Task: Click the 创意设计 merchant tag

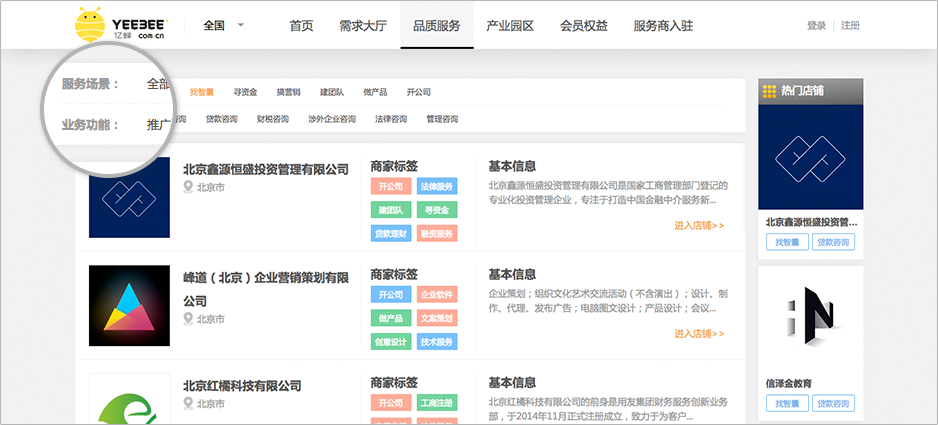Action: point(391,342)
